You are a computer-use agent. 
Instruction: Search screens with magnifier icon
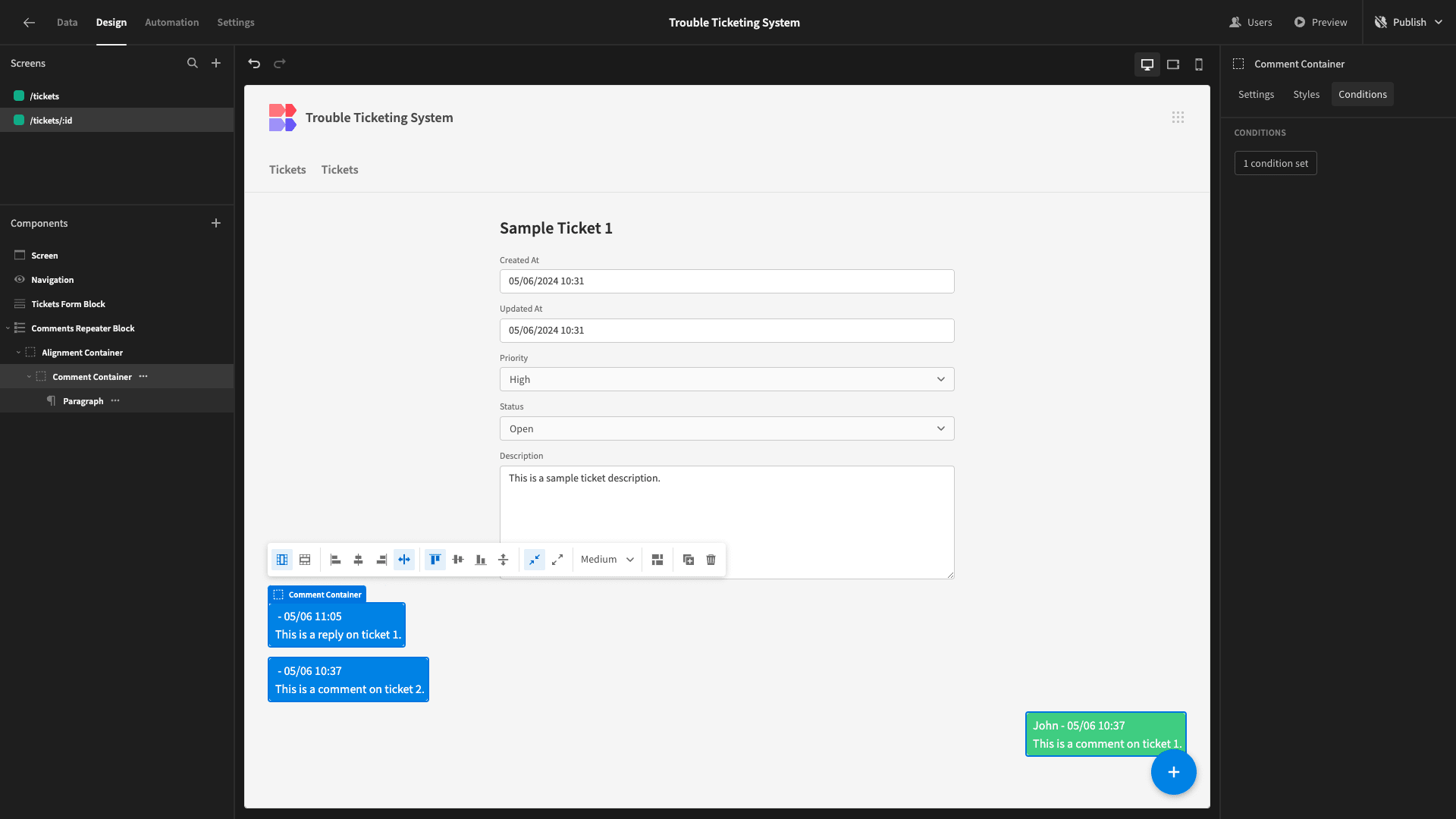pos(193,64)
